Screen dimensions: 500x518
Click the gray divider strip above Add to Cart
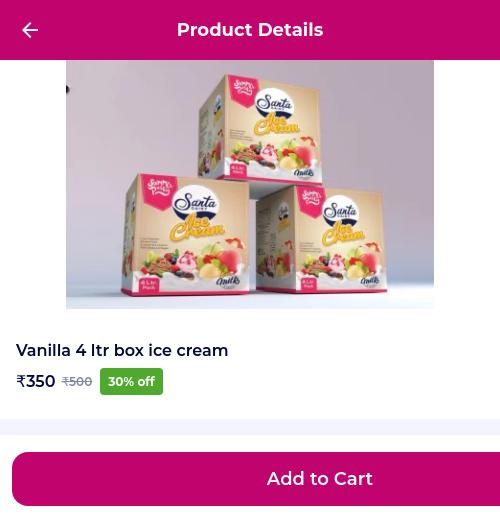point(250,427)
